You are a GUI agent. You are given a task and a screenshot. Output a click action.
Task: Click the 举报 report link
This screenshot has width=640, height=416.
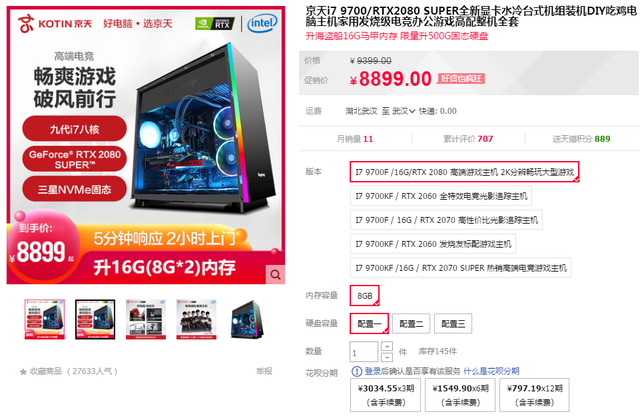click(x=264, y=371)
